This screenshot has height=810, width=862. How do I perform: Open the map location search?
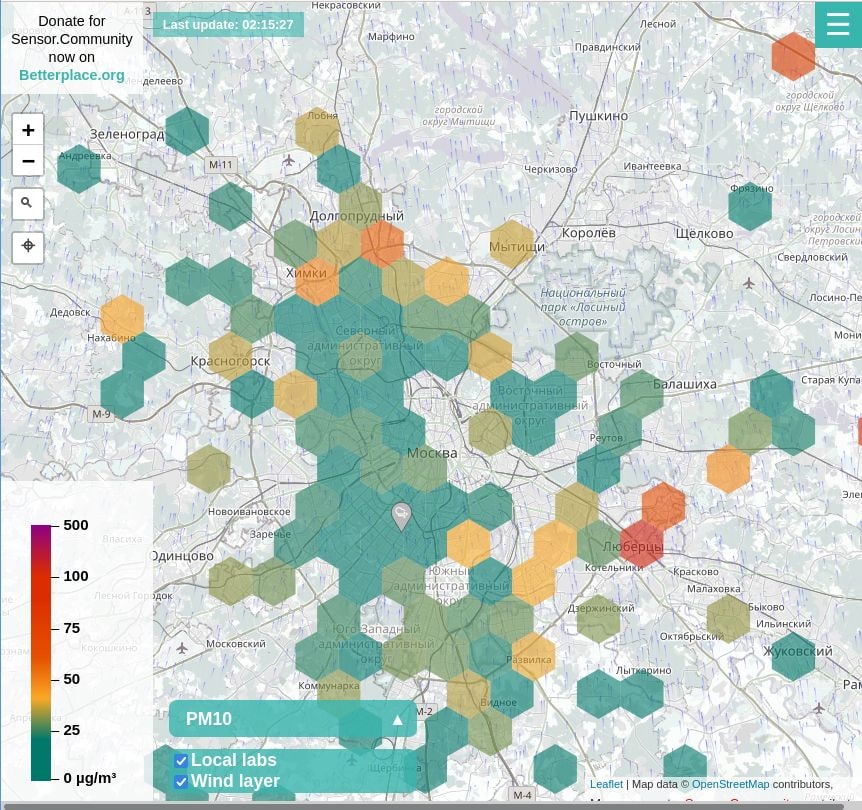tap(28, 203)
